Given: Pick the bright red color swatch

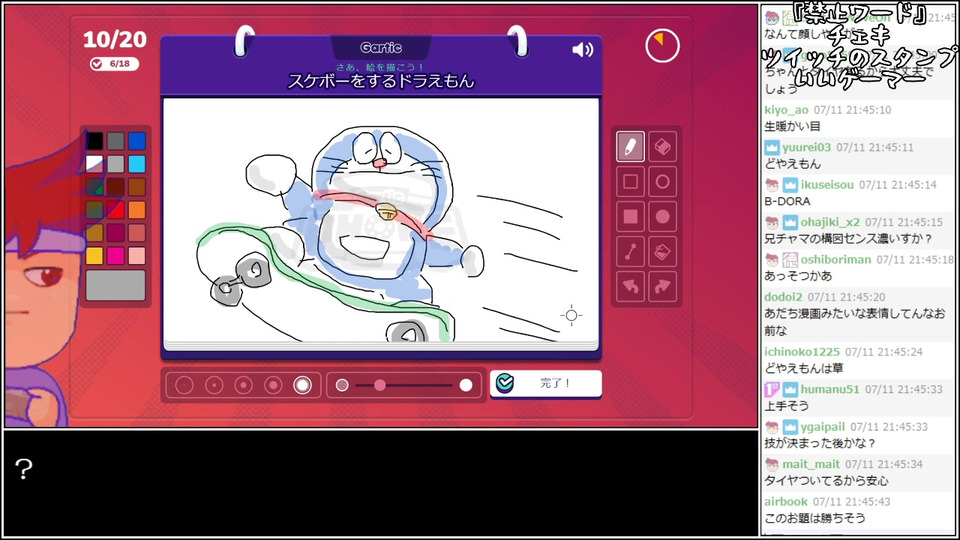Looking at the screenshot, I should (116, 209).
